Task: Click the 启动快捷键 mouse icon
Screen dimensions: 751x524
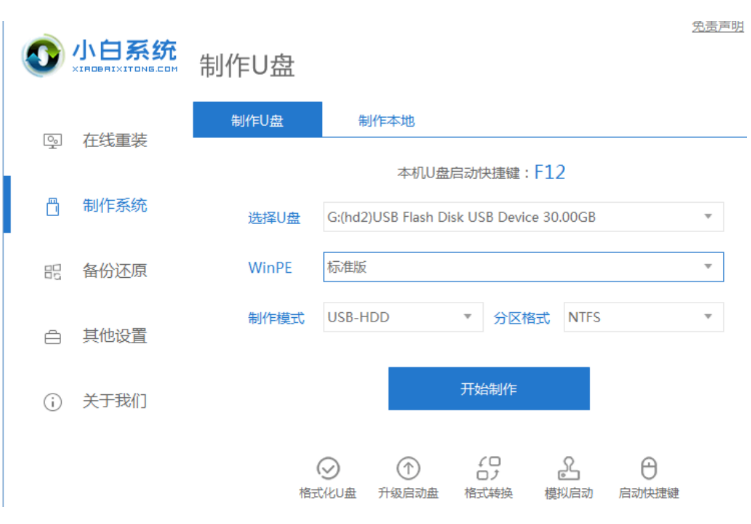Action: click(649, 468)
